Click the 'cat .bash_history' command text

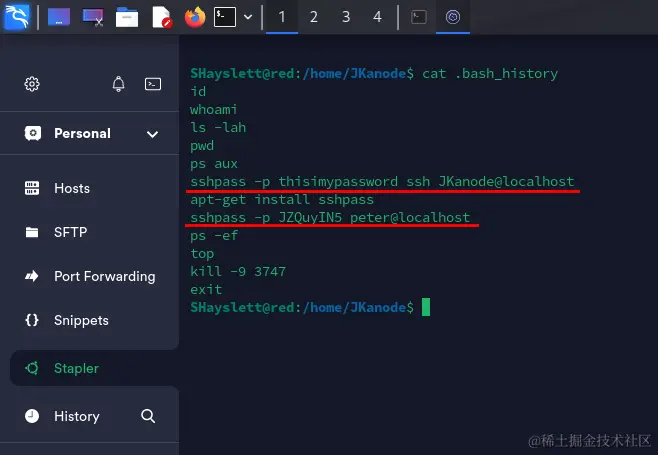490,73
